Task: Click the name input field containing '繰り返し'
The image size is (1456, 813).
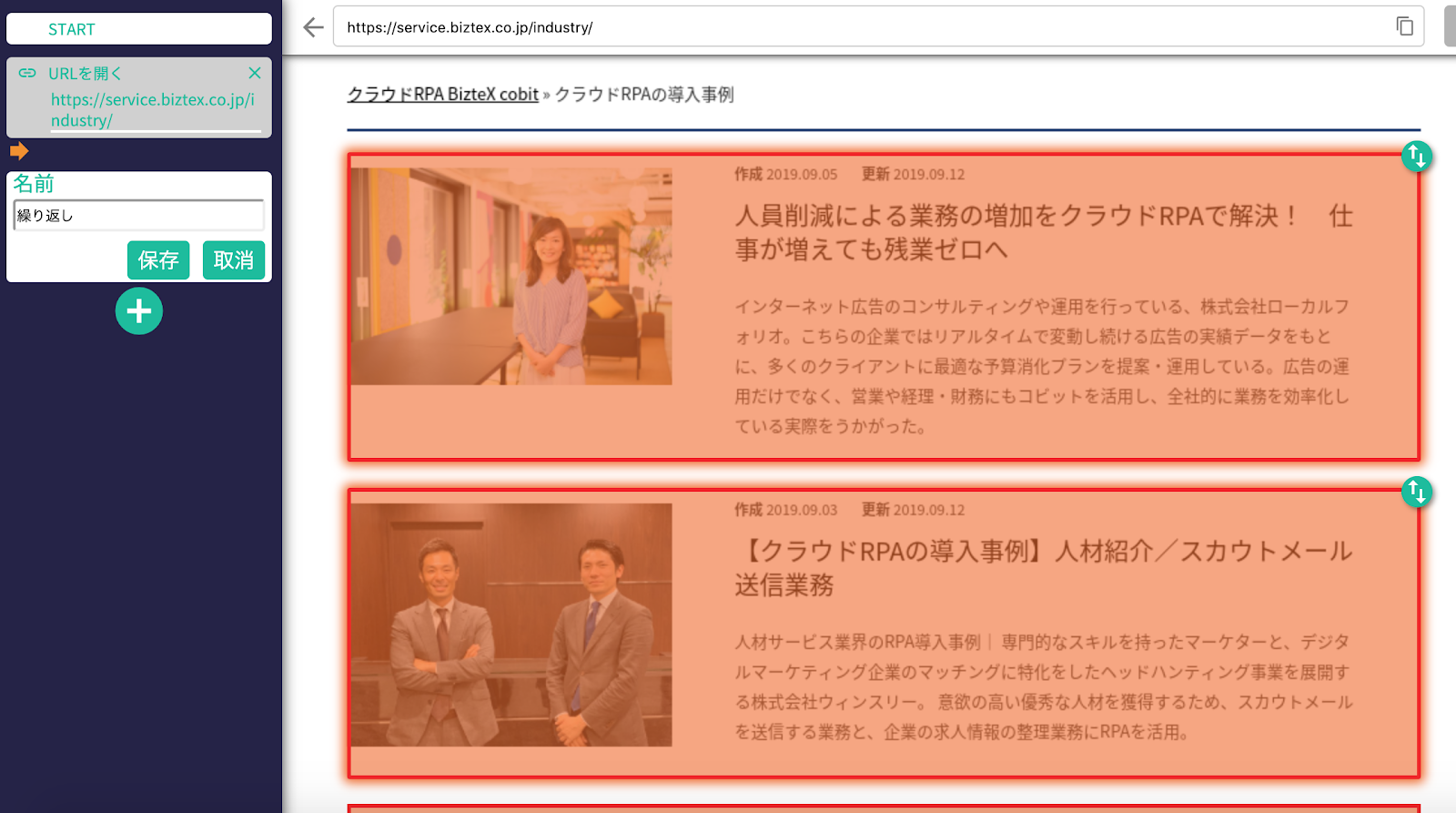Action: pyautogui.click(x=139, y=216)
